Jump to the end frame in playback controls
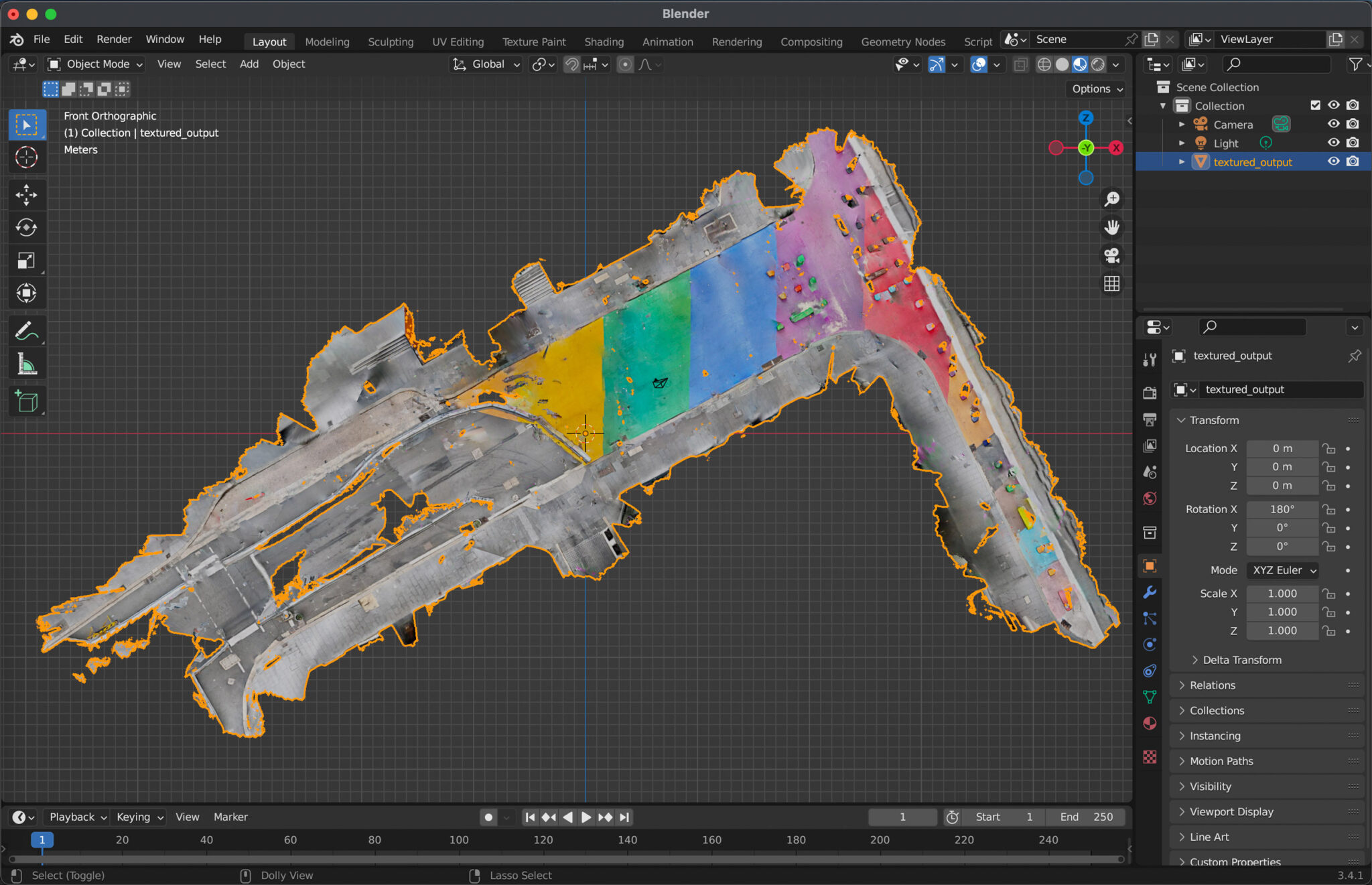Viewport: 1372px width, 885px height. (624, 817)
